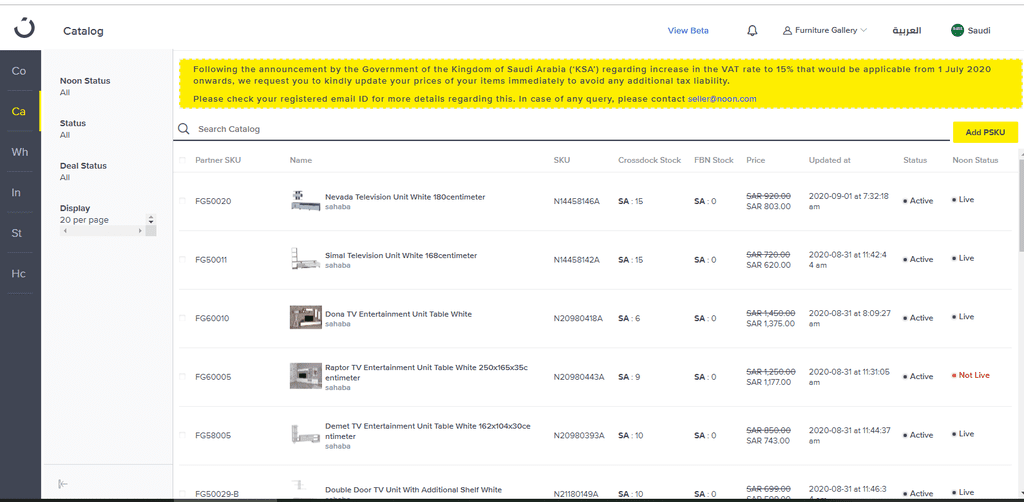Select the Ca catalog sidebar item

[x=19, y=112]
